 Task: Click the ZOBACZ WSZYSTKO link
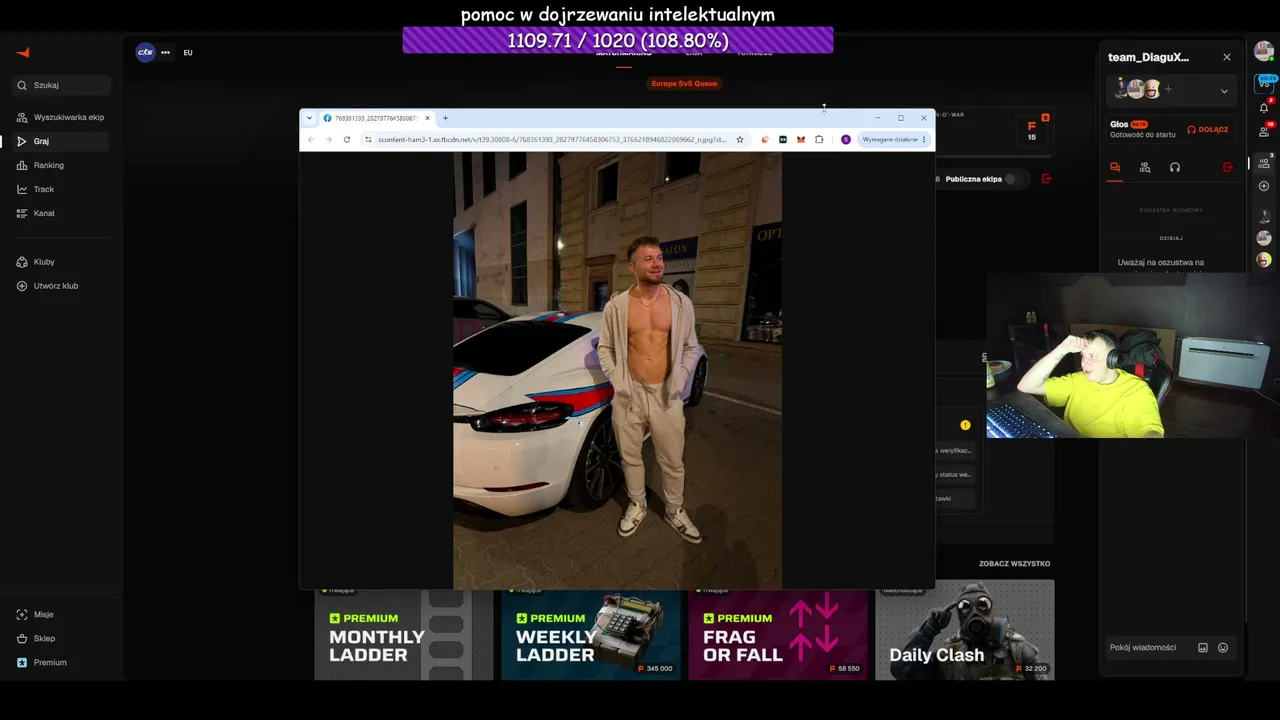click(x=1014, y=564)
